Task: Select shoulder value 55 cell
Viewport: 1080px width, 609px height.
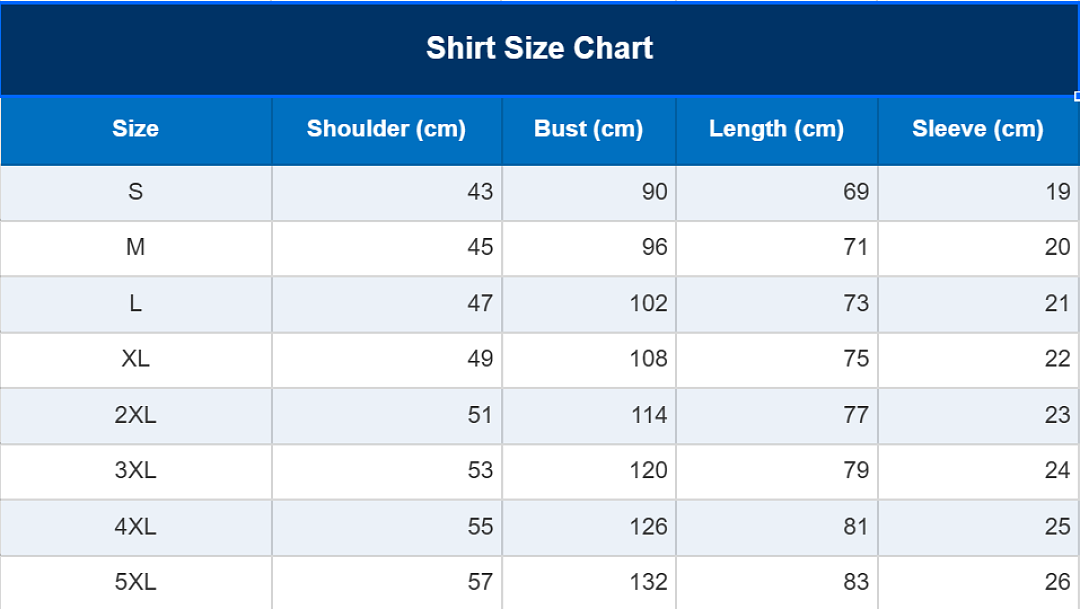Action: 386,527
